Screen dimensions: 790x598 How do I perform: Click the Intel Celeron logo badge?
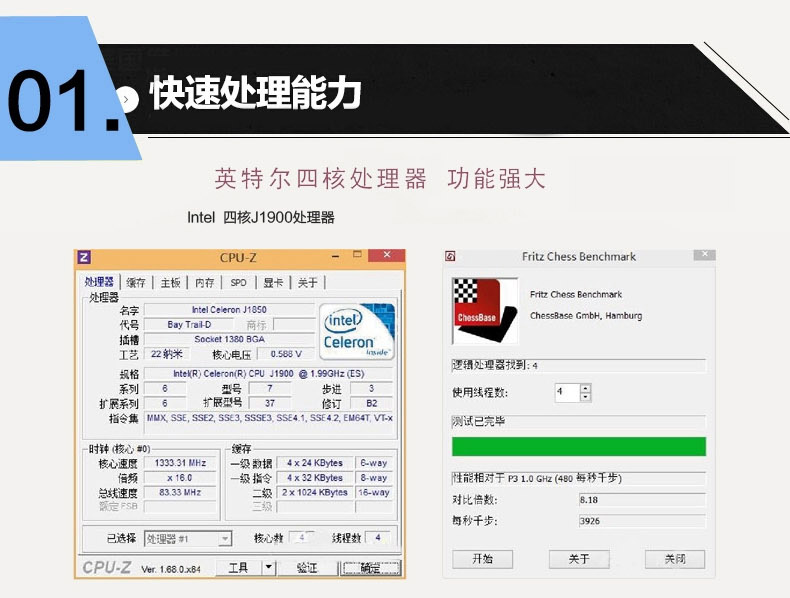[357, 331]
